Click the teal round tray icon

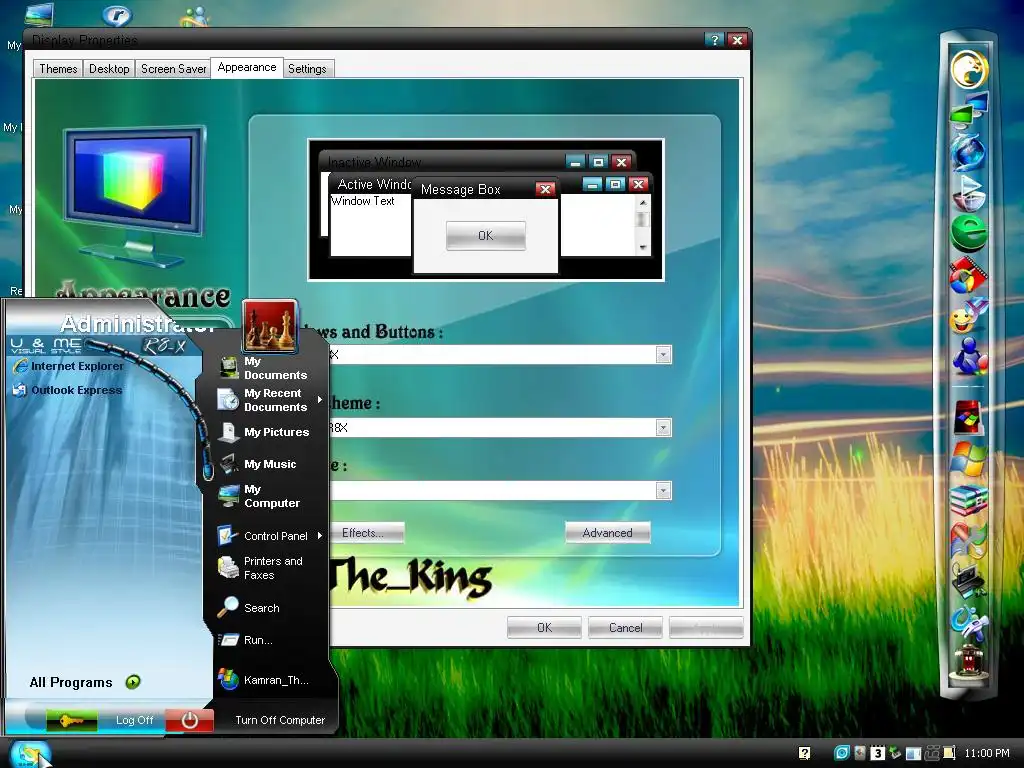[842, 753]
